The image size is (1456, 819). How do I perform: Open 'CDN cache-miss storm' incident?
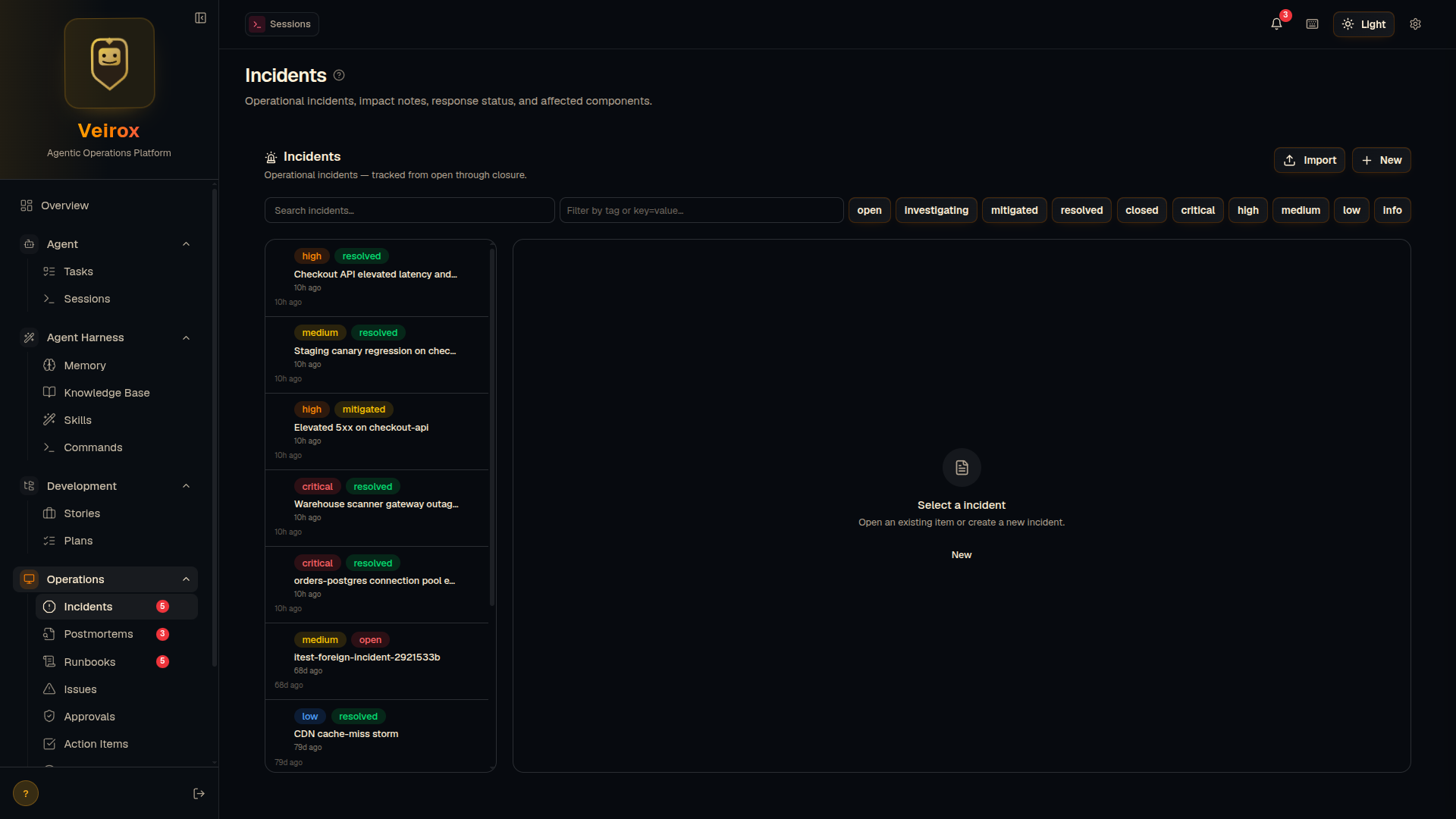tap(377, 736)
